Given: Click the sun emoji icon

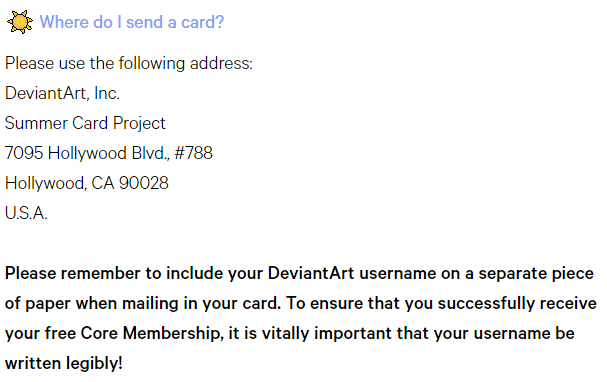Looking at the screenshot, I should pos(20,22).
